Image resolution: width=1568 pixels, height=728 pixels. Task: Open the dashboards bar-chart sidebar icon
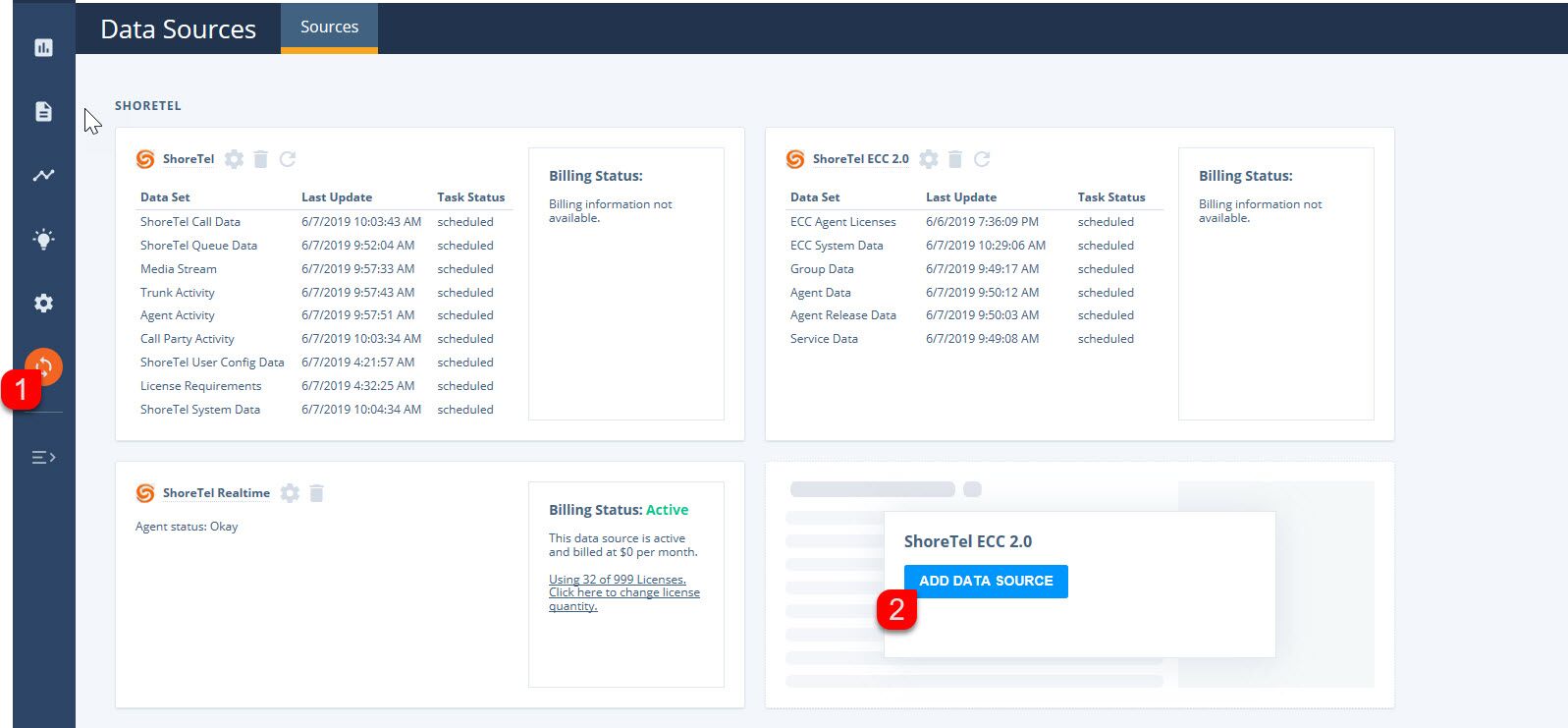point(43,47)
